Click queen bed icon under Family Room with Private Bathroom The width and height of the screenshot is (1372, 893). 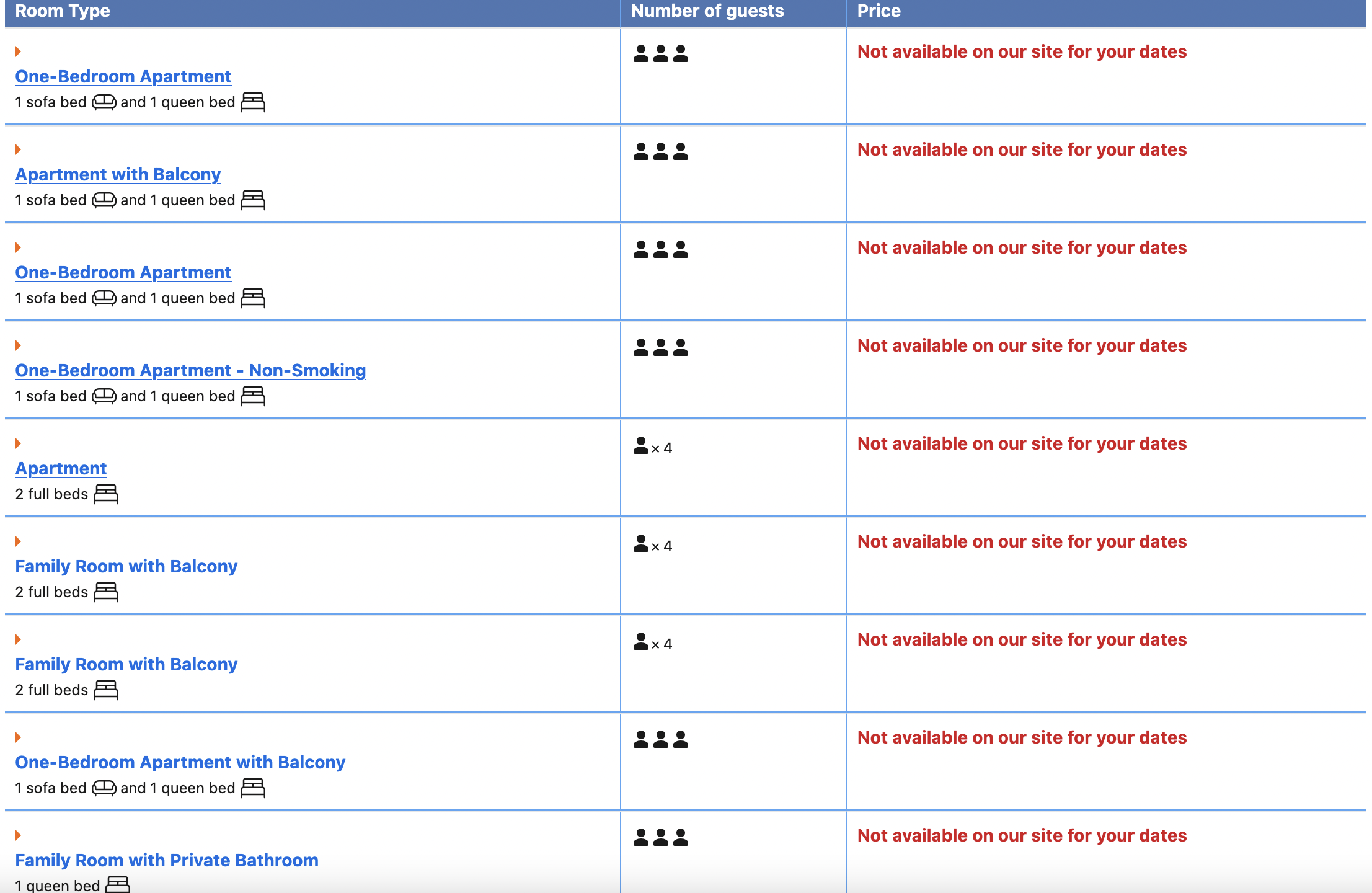point(118,884)
